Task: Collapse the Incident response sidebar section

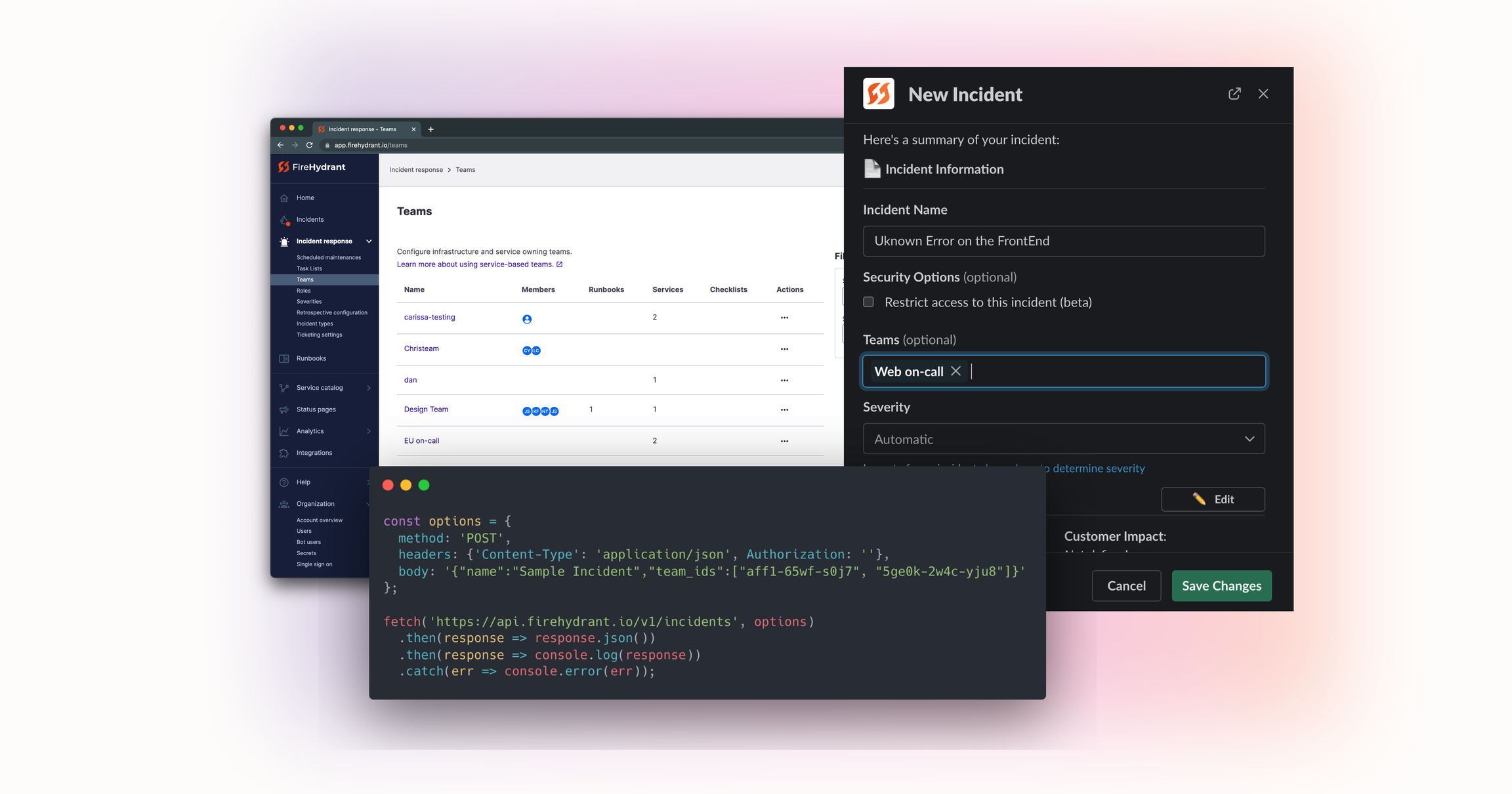Action: 369,241
